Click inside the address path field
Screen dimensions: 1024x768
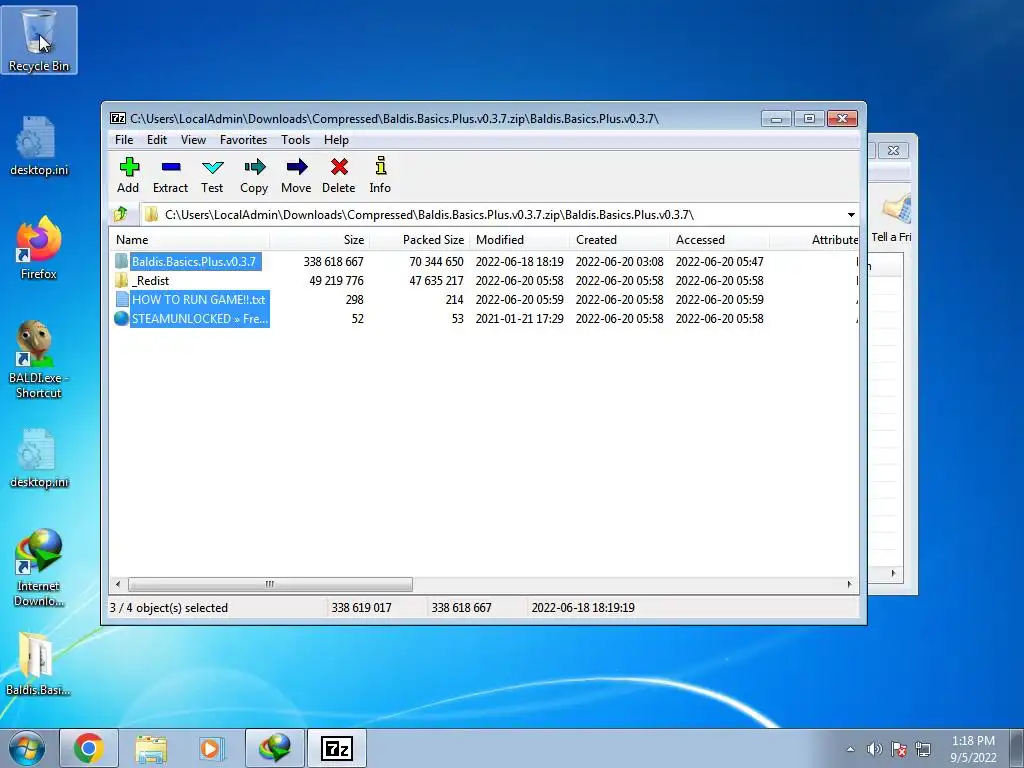coord(492,215)
